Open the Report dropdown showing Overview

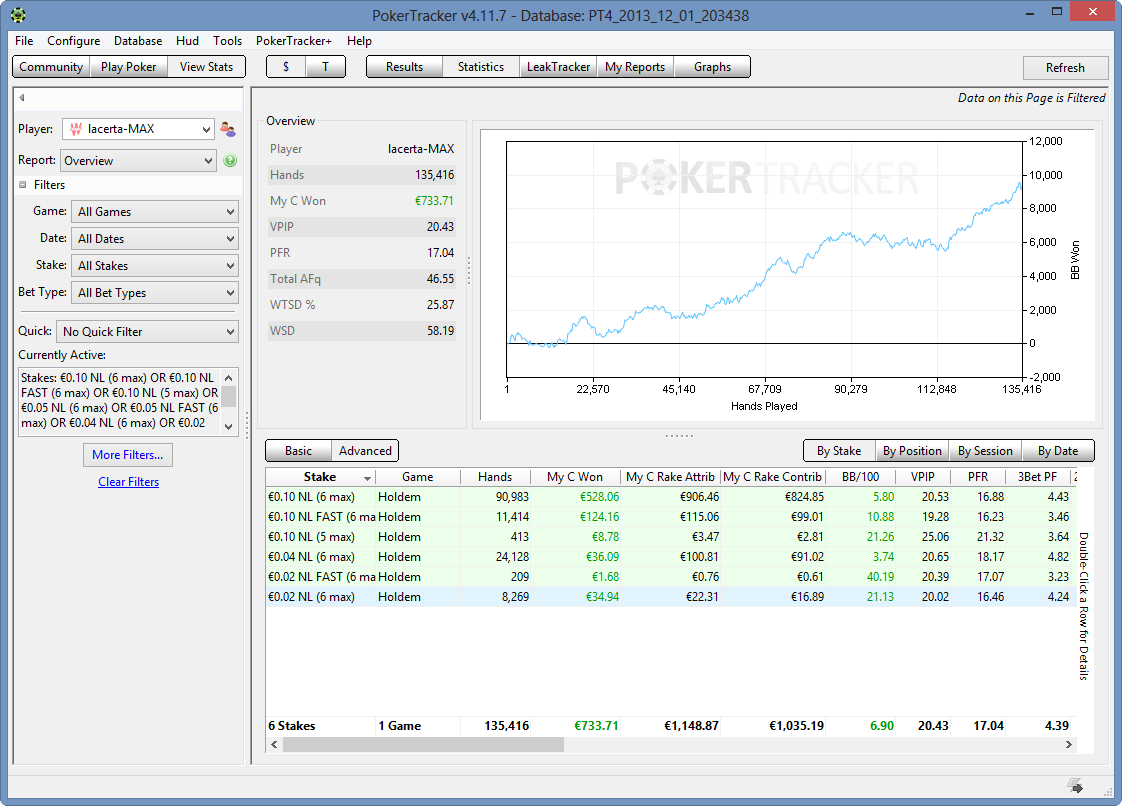click(138, 160)
